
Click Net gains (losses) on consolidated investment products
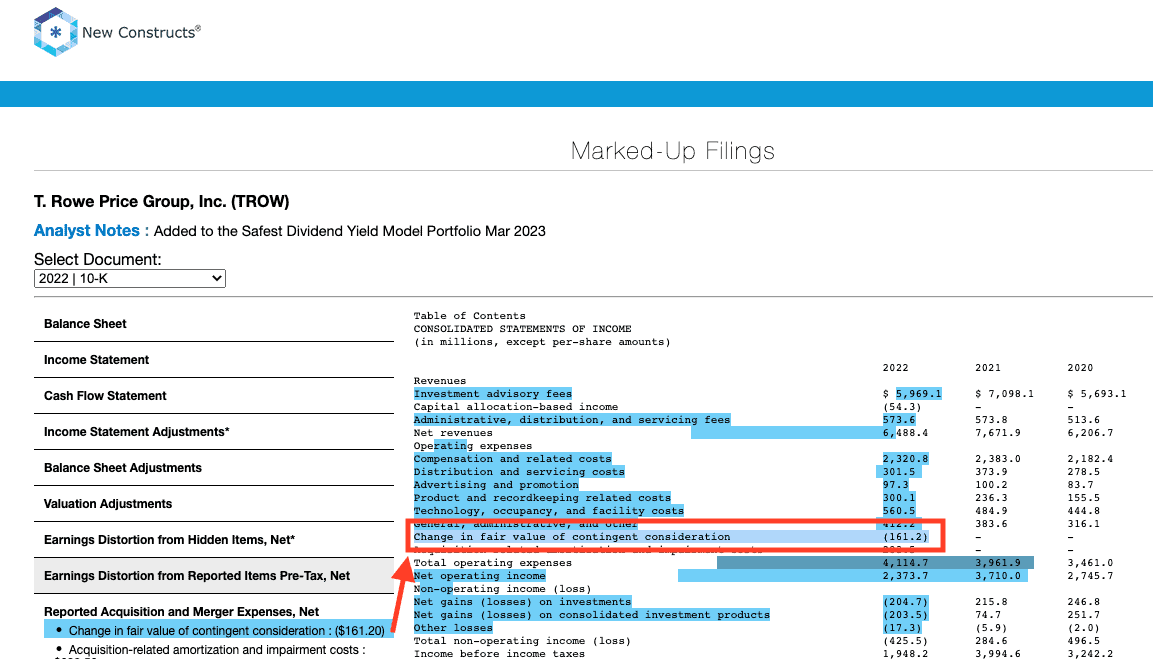click(x=592, y=615)
